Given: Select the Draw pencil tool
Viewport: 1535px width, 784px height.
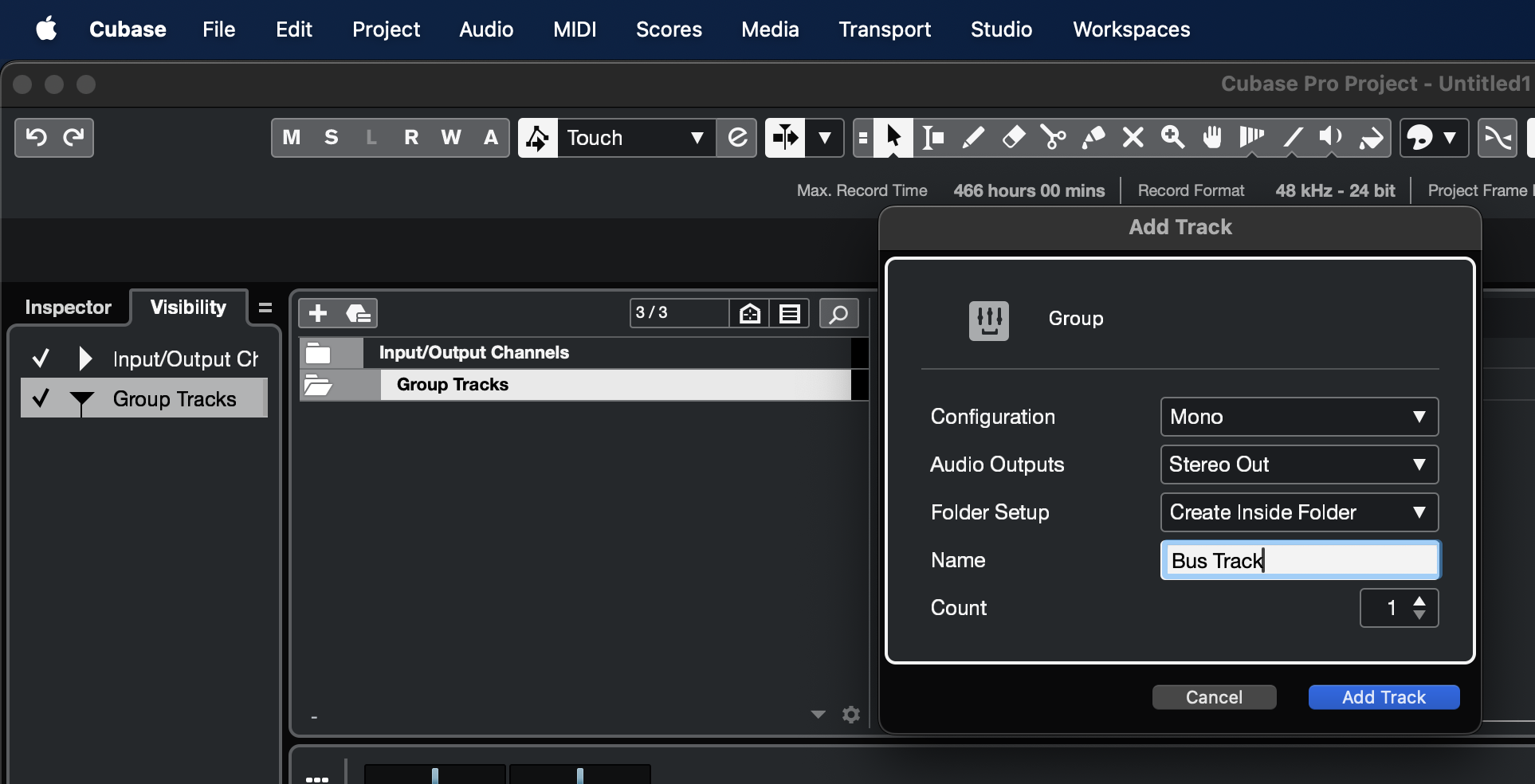Looking at the screenshot, I should 973,138.
